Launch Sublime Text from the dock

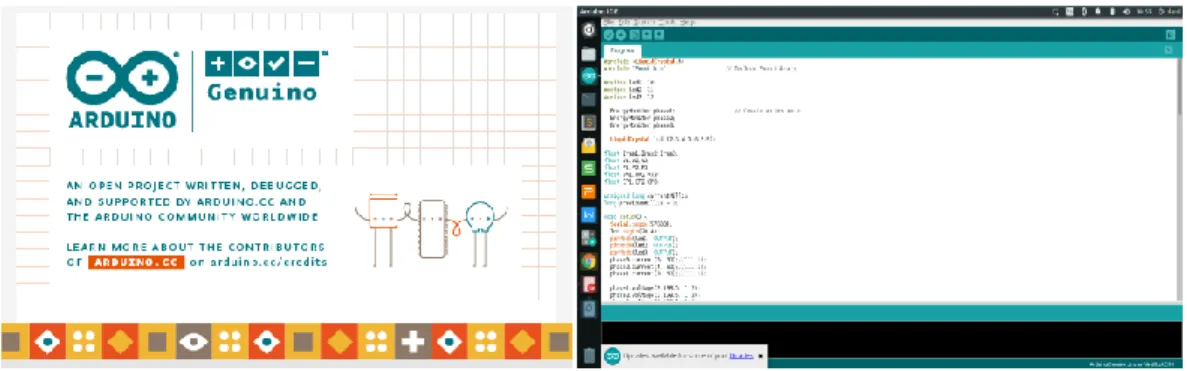588,123
